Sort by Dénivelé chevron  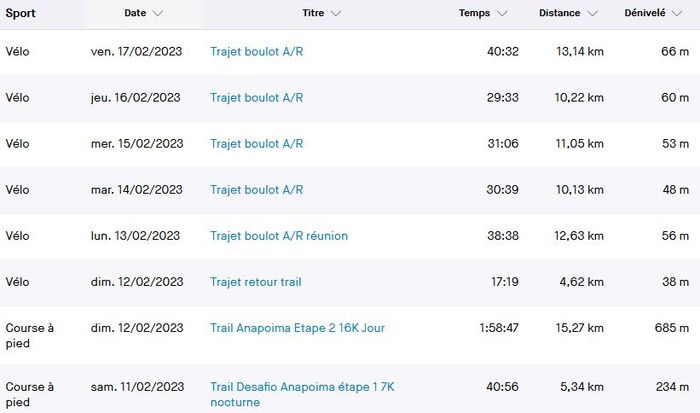pyautogui.click(x=686, y=14)
